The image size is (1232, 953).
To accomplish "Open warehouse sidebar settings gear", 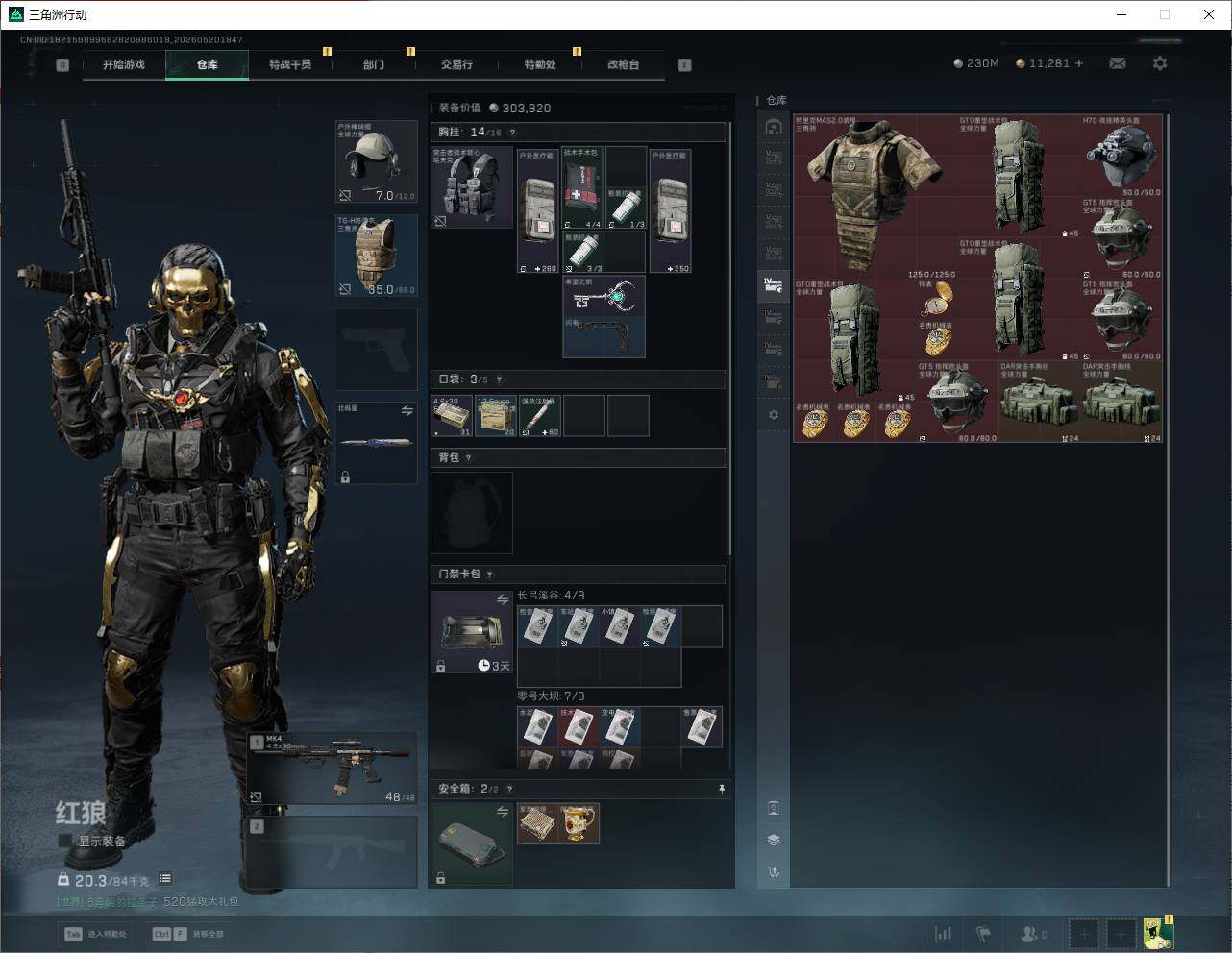I will 774,415.
